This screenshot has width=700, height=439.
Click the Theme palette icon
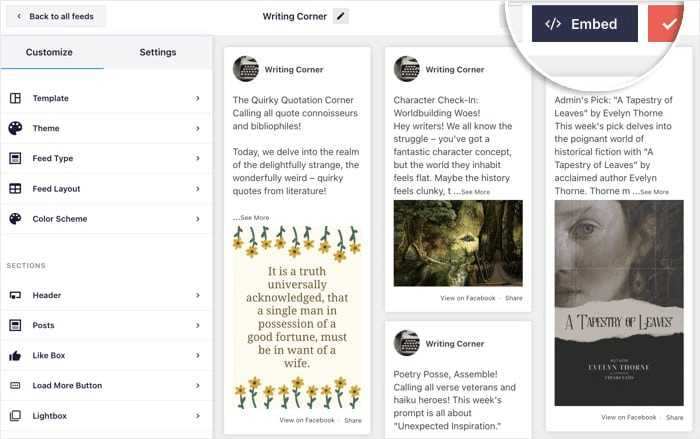pyautogui.click(x=15, y=128)
